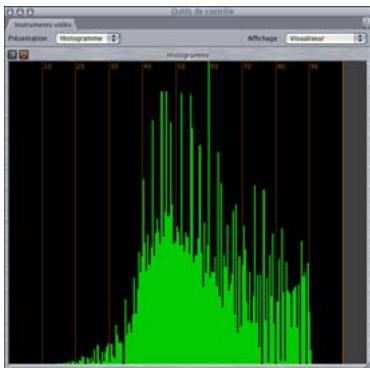Select the Instruments vidéo tab
Screen dimensions: 370x368
point(42,25)
